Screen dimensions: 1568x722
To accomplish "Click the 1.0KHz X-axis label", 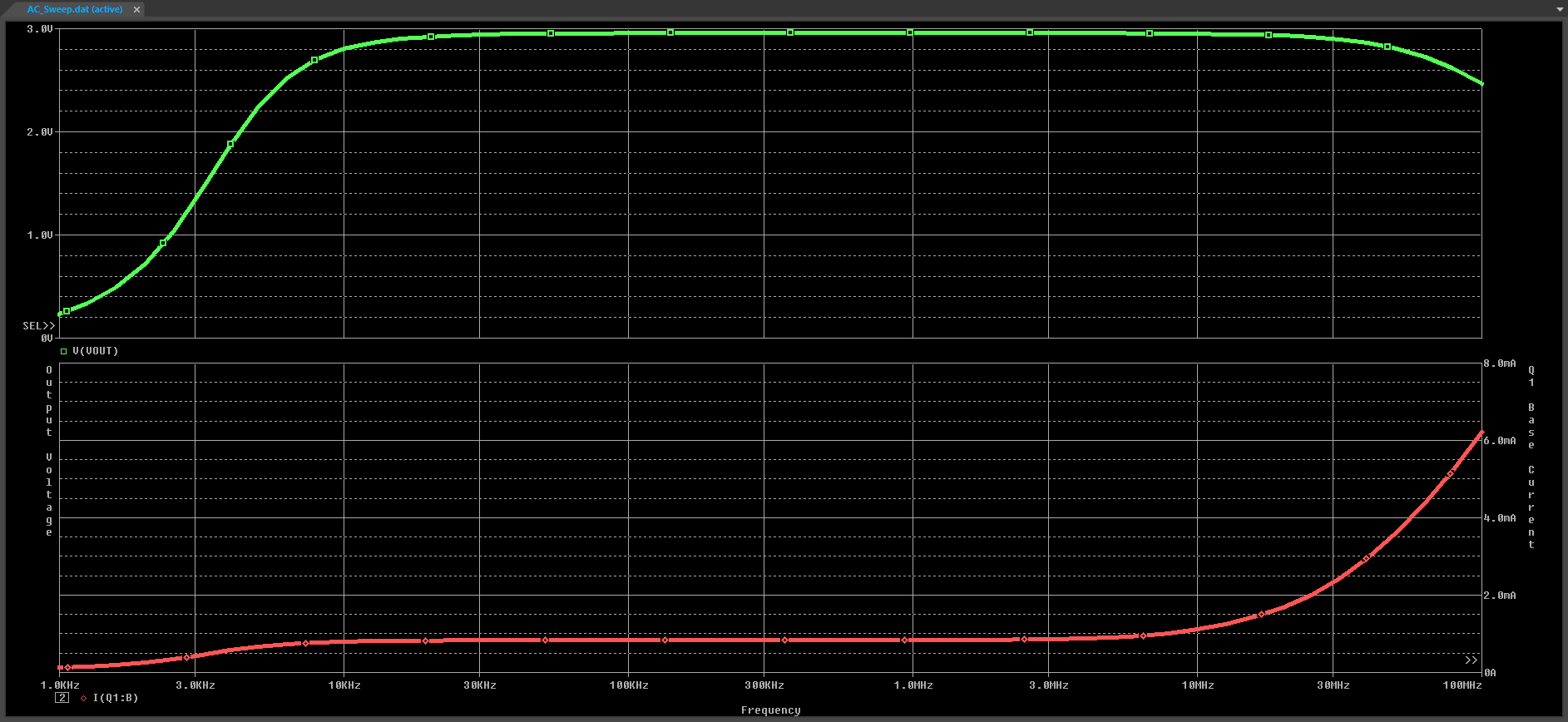I will click(x=60, y=685).
